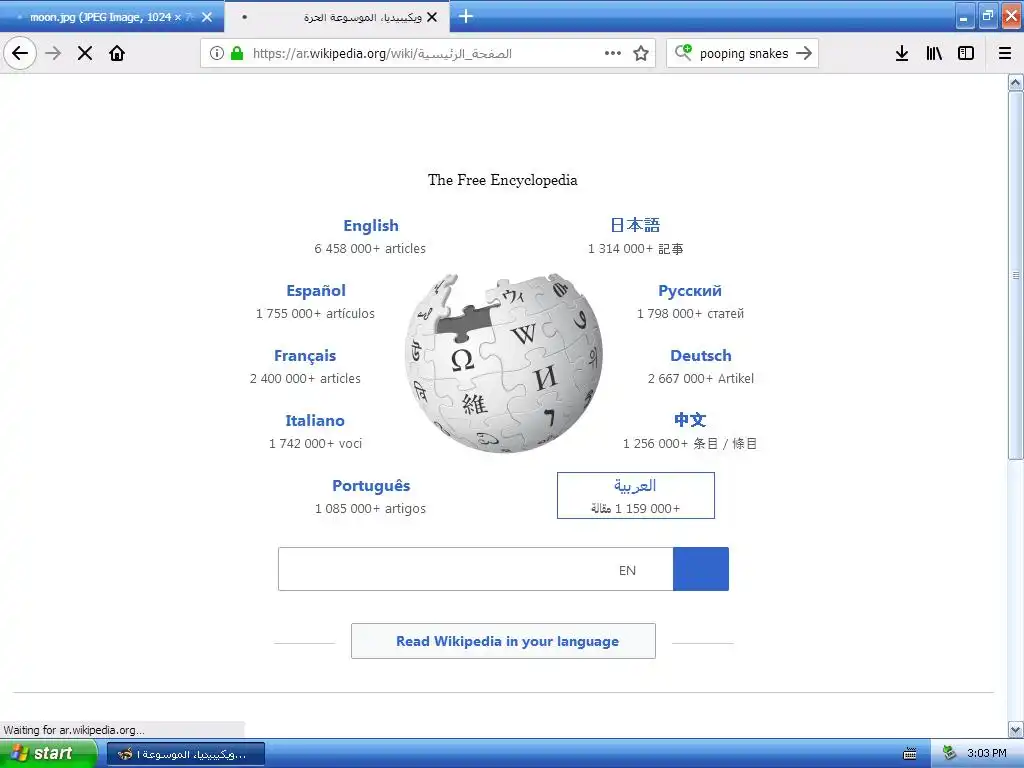The height and width of the screenshot is (768, 1024).
Task: Click scrollbar down arrow
Action: (1016, 729)
